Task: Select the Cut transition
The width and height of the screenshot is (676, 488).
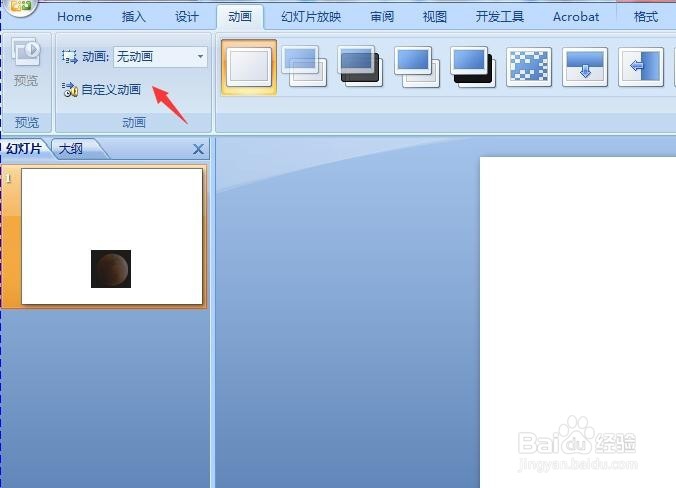Action: click(x=416, y=67)
